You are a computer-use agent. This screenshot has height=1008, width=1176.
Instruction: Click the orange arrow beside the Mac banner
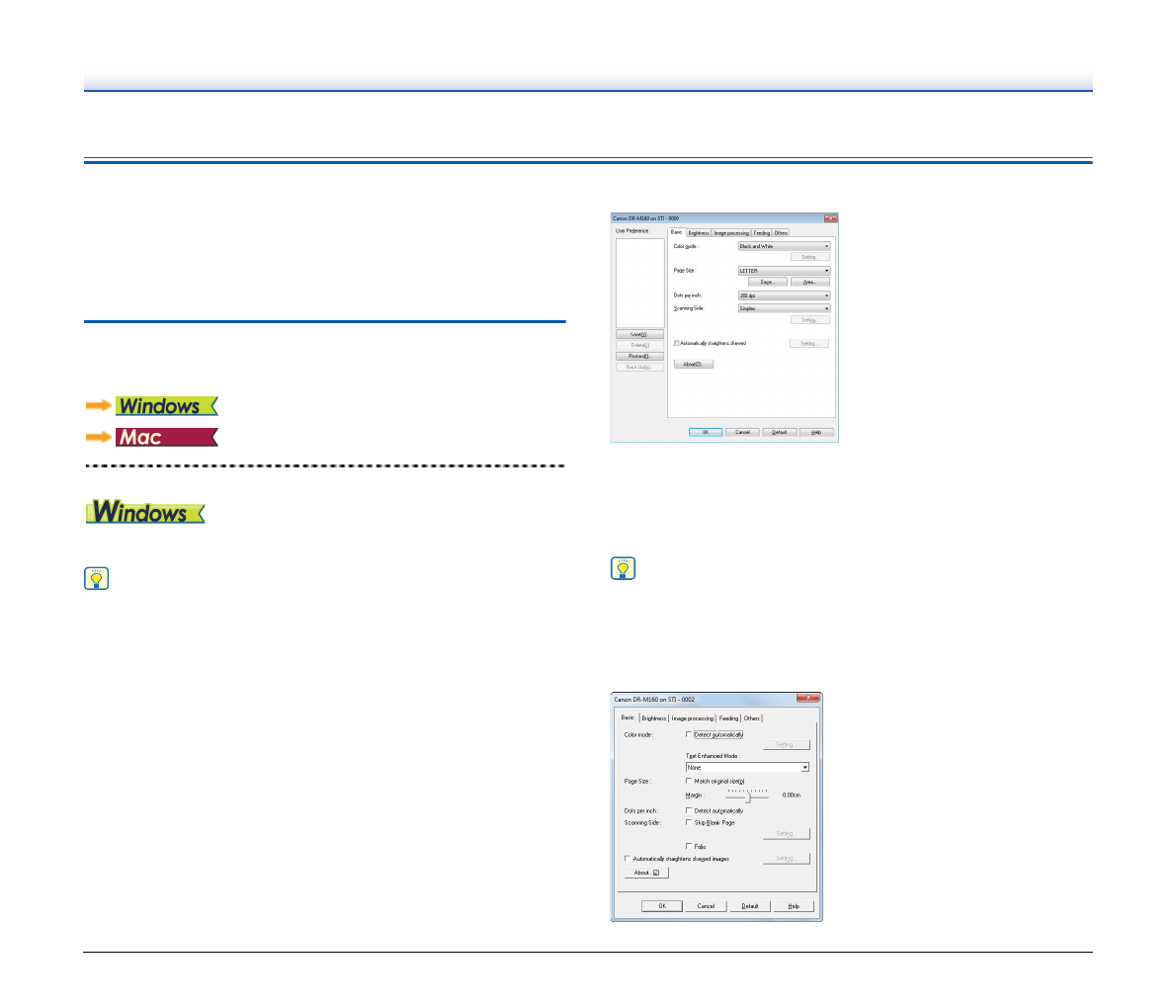[99, 437]
